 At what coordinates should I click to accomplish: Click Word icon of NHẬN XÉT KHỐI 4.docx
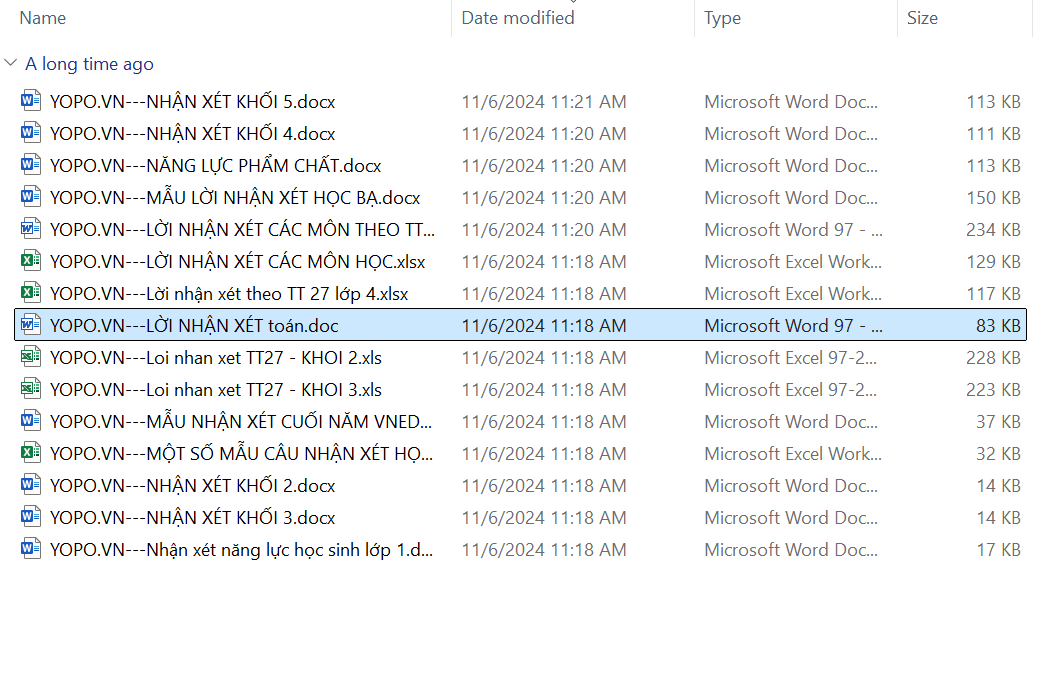[31, 134]
